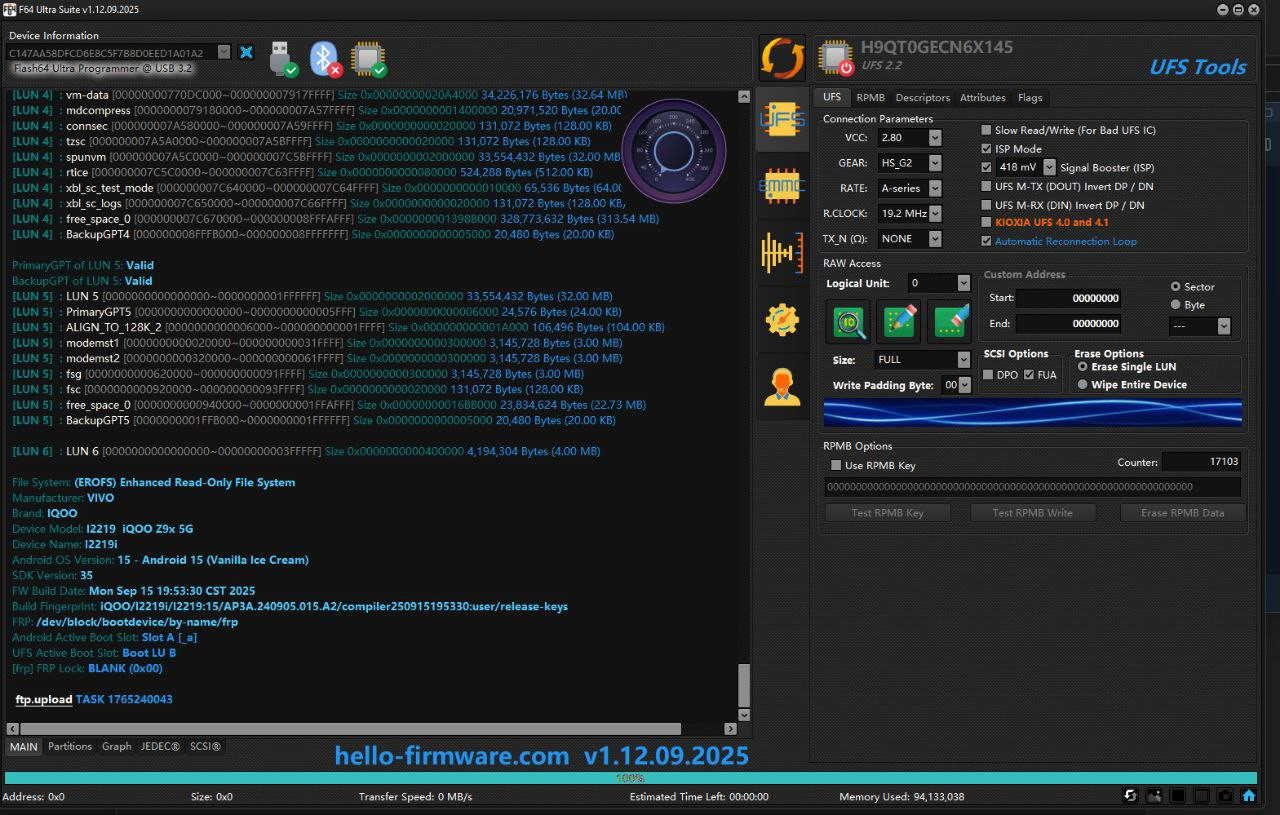
Task: Click the Bluetooth status icon
Action: point(325,59)
